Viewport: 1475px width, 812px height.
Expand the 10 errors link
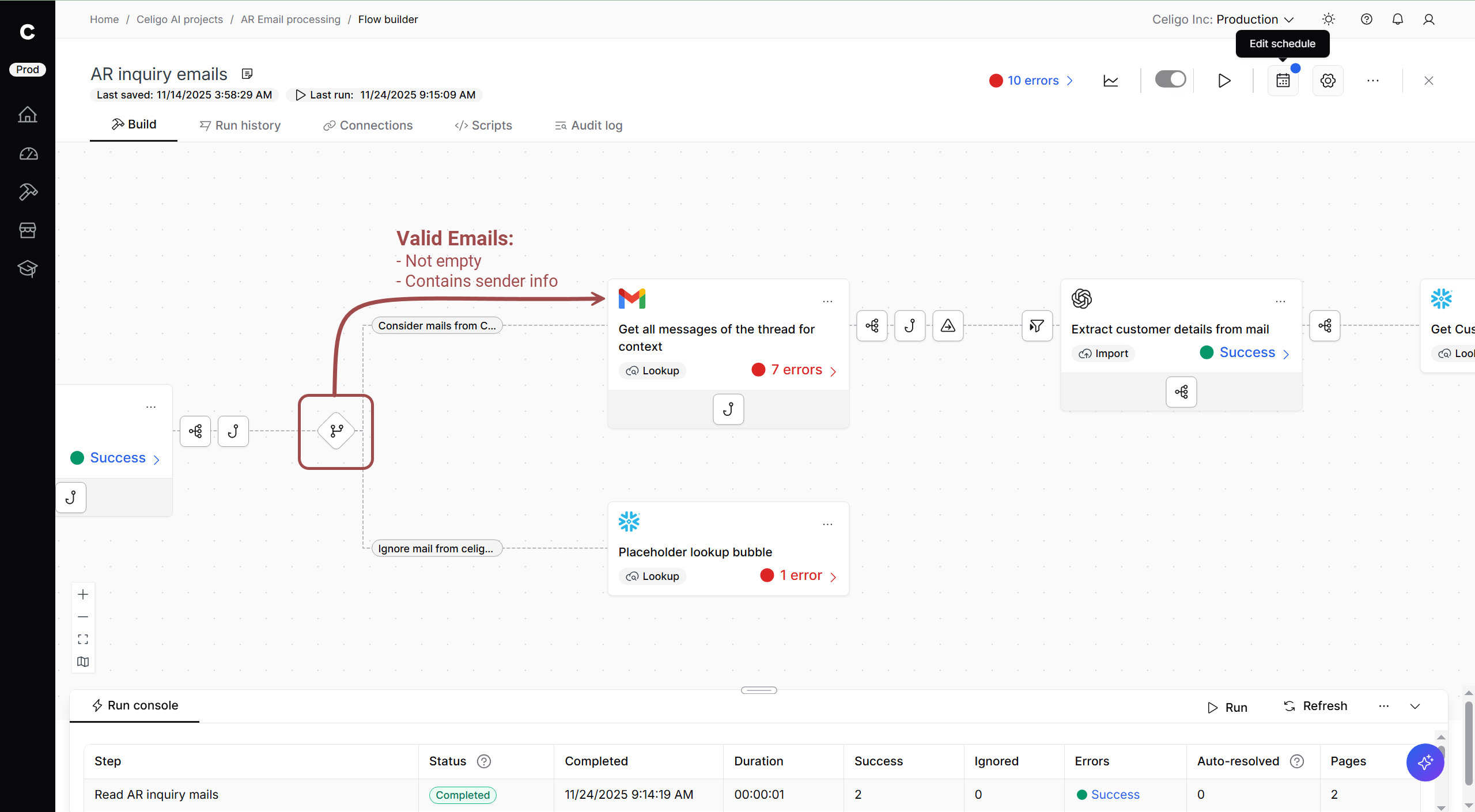point(1032,81)
